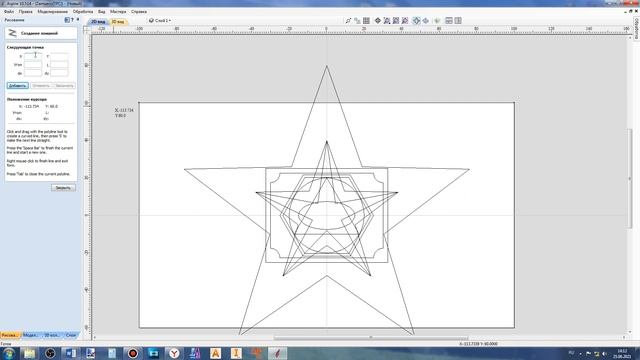The height and width of the screenshot is (360, 640).
Task: Click the Y coordinate input field
Action: point(59,56)
